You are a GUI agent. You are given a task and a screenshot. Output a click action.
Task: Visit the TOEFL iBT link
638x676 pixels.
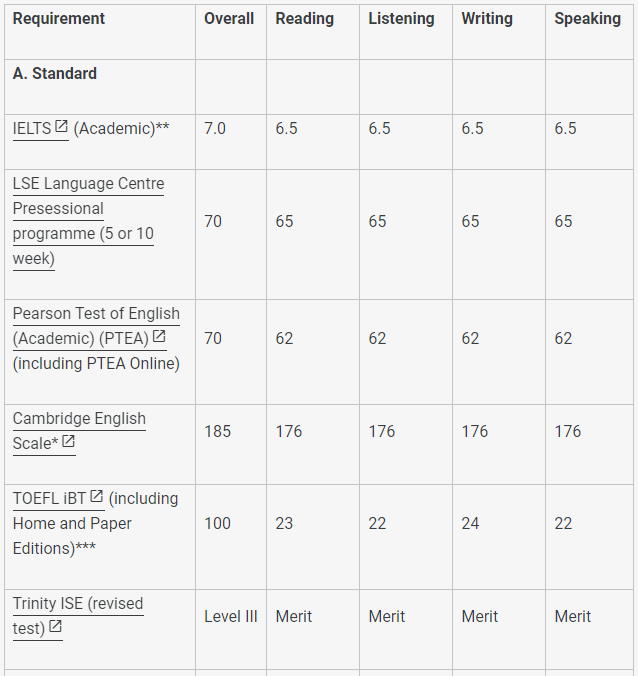(58, 498)
